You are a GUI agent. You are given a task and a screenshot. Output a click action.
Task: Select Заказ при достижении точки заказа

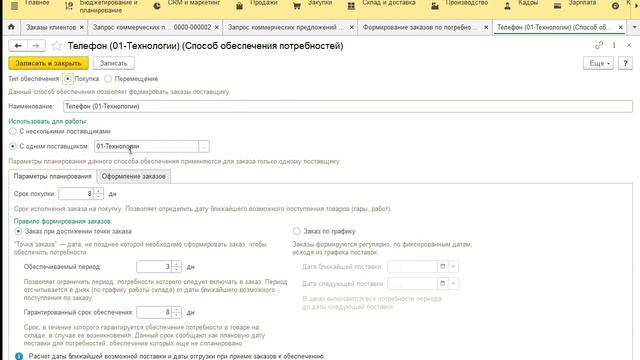point(18,231)
